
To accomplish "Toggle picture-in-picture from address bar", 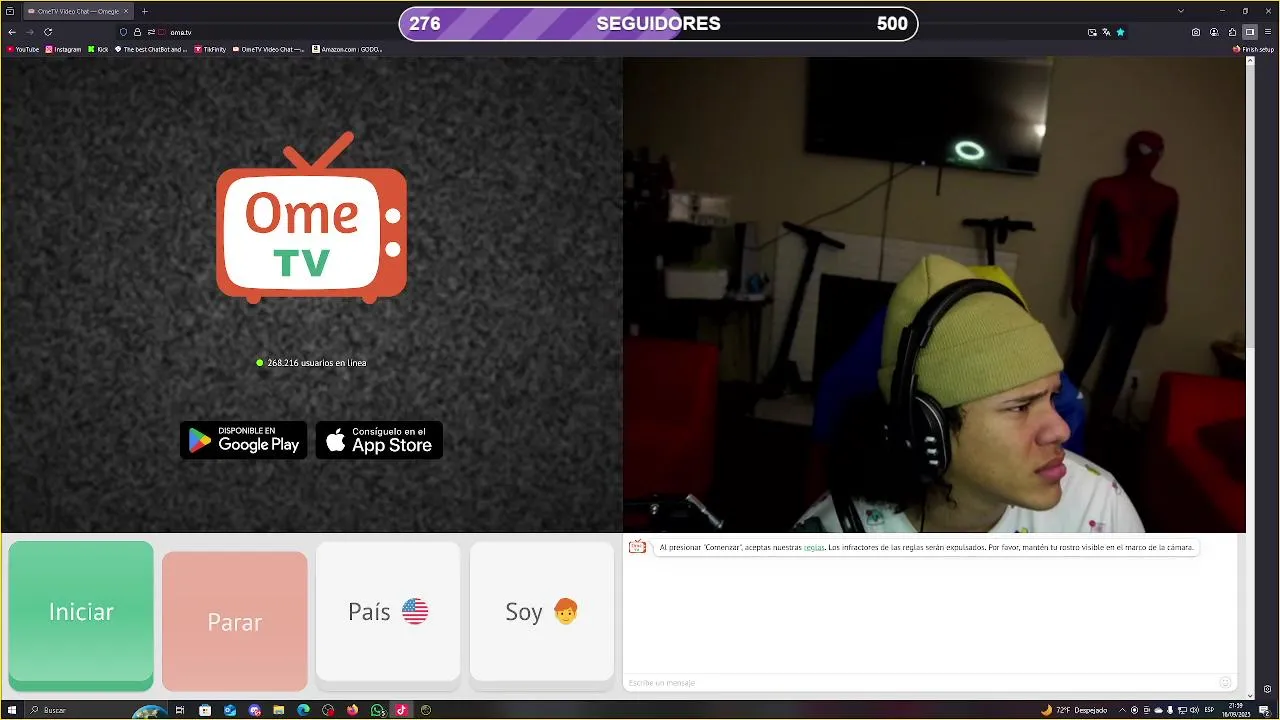I will click(1092, 32).
